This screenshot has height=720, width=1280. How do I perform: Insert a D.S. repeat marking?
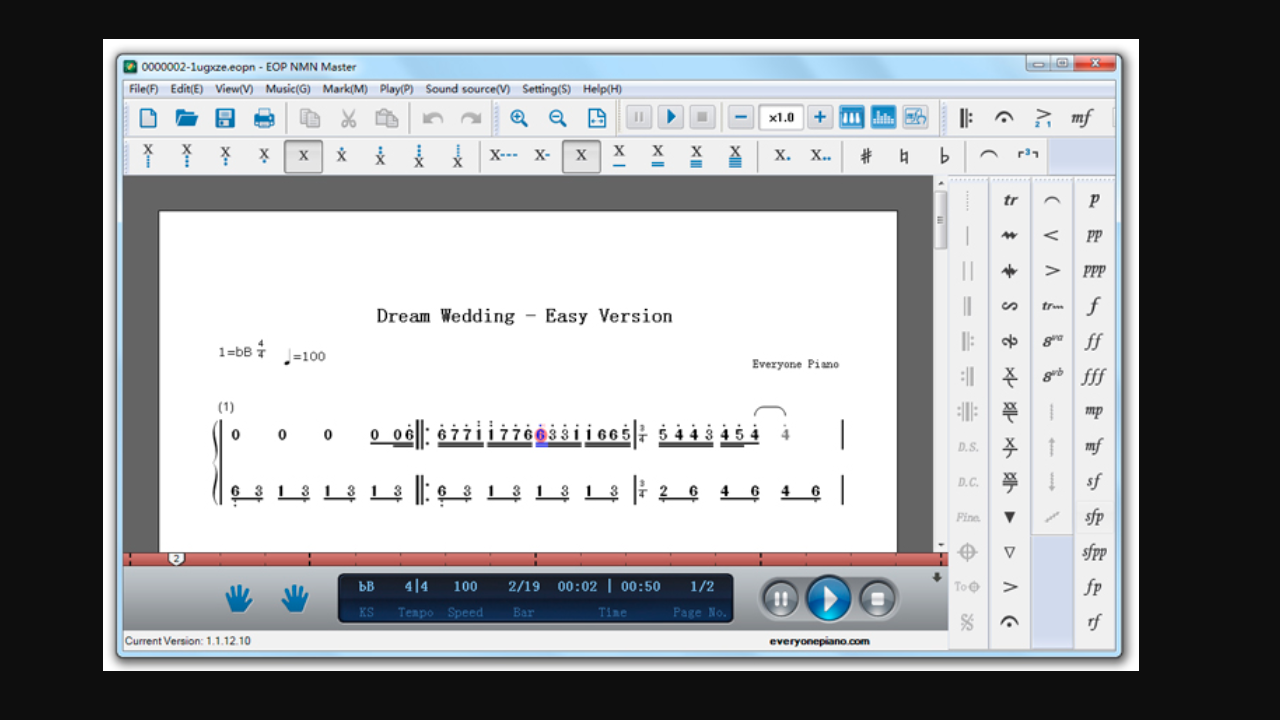(968, 447)
